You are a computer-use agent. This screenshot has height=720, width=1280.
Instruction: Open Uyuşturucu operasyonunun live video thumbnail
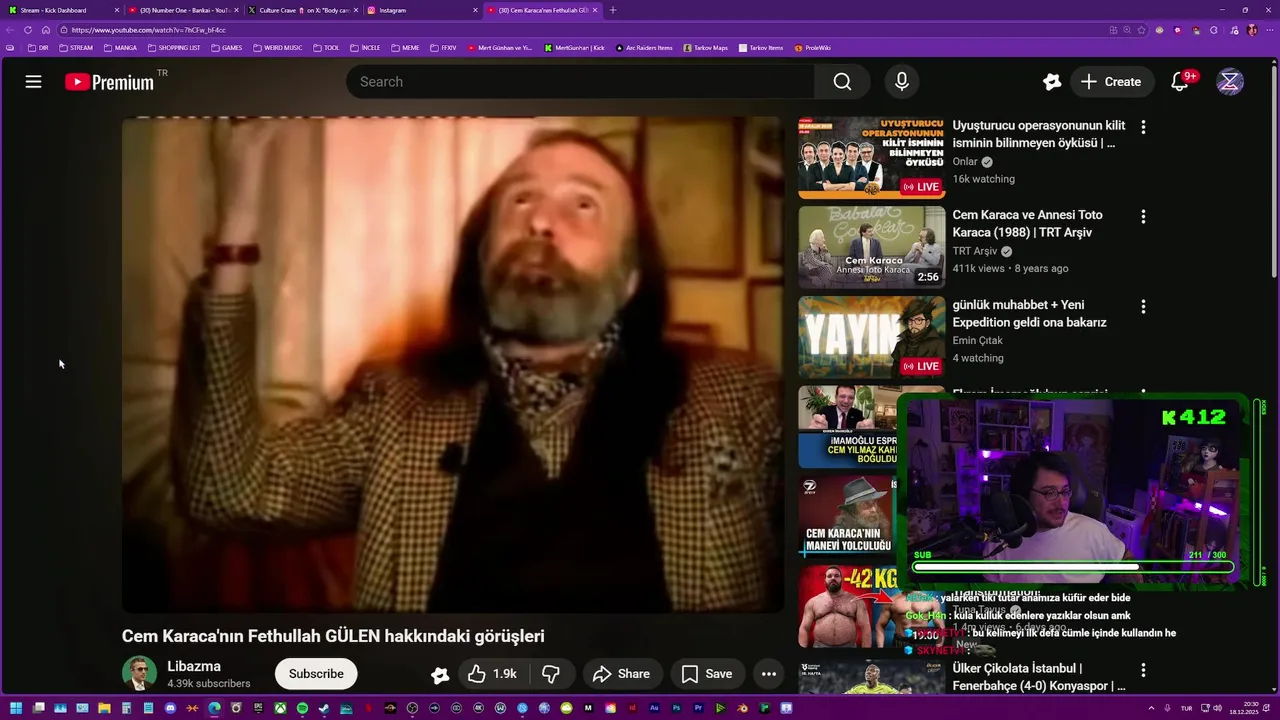pyautogui.click(x=871, y=158)
